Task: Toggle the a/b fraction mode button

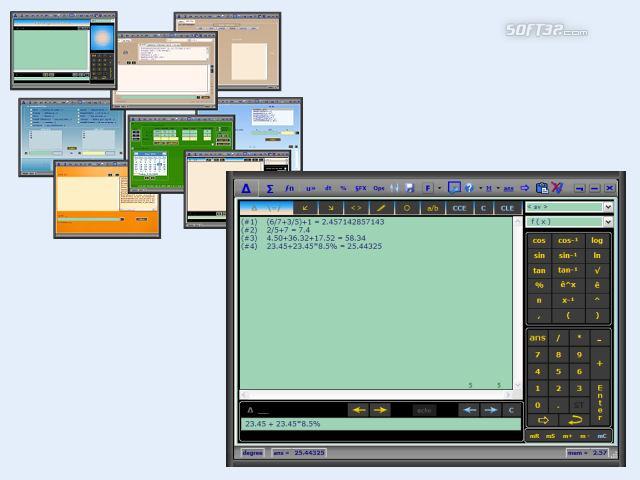Action: [432, 208]
